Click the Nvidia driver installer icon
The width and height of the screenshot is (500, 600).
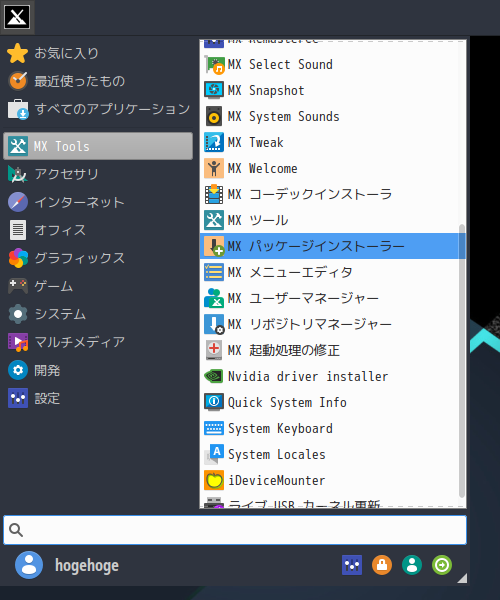click(x=214, y=377)
